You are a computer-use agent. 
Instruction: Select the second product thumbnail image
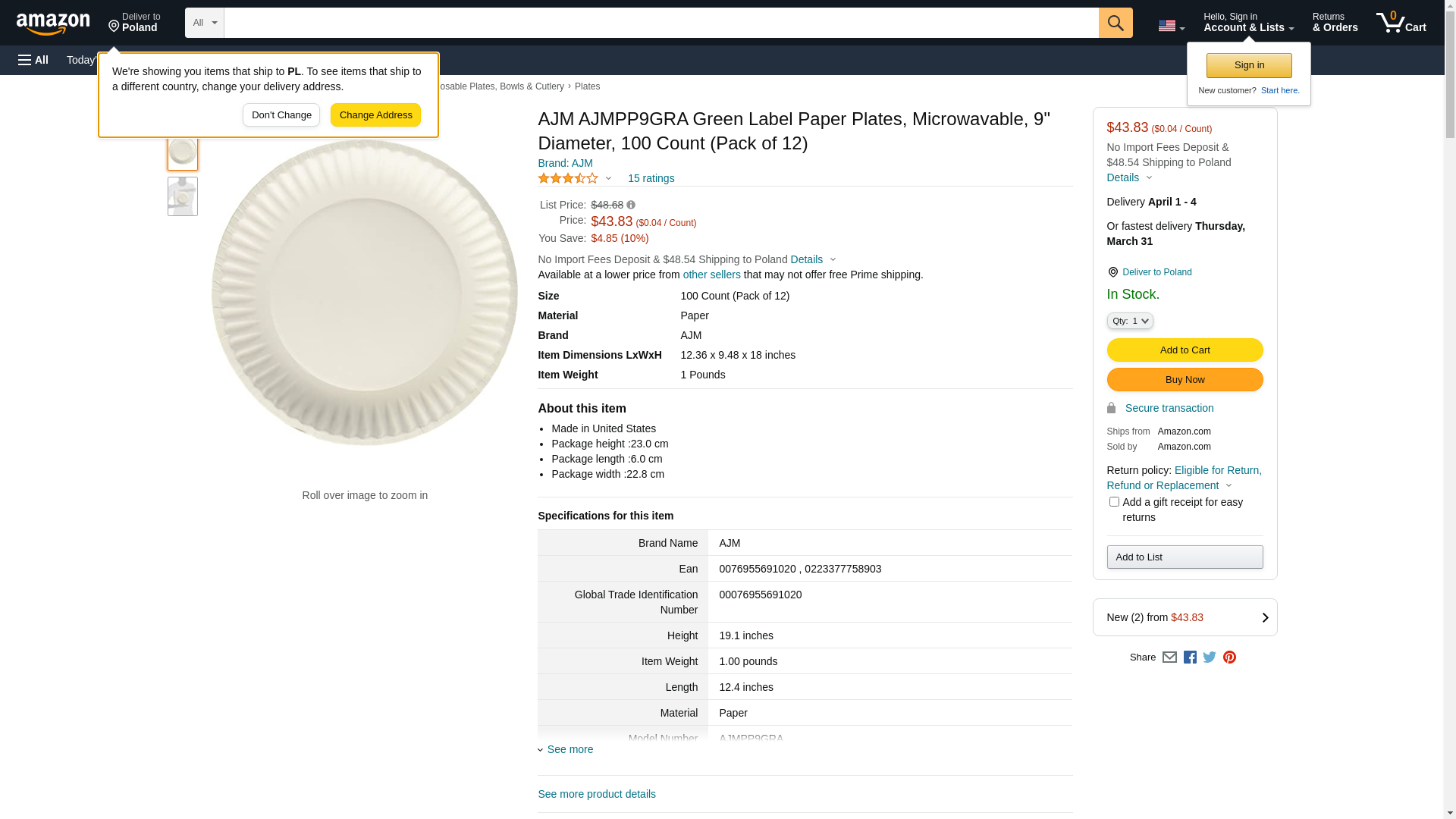click(x=183, y=196)
